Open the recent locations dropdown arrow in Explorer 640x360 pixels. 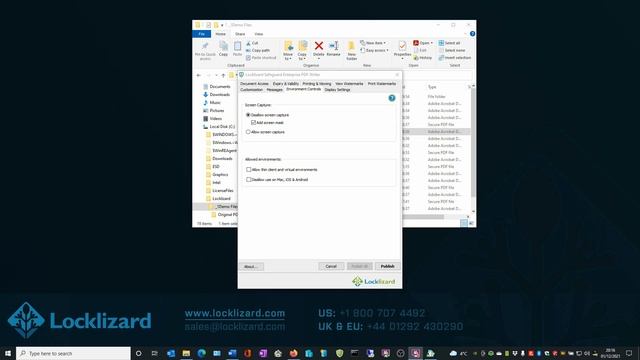click(216, 75)
